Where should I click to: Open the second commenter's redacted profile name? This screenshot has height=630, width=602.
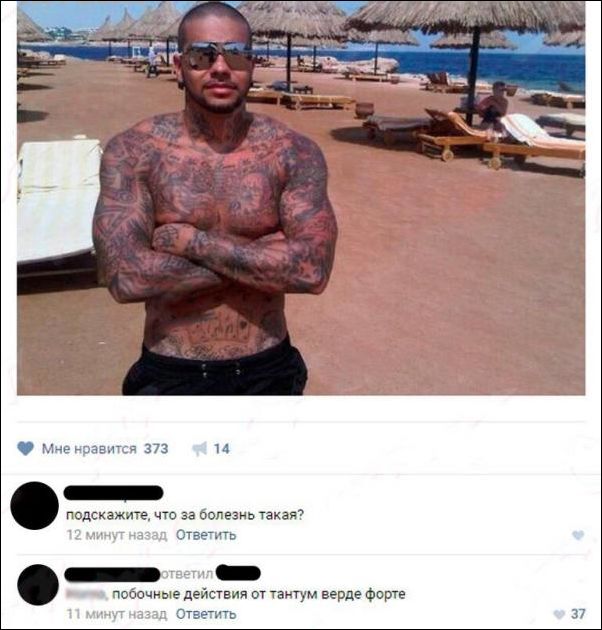click(112, 574)
